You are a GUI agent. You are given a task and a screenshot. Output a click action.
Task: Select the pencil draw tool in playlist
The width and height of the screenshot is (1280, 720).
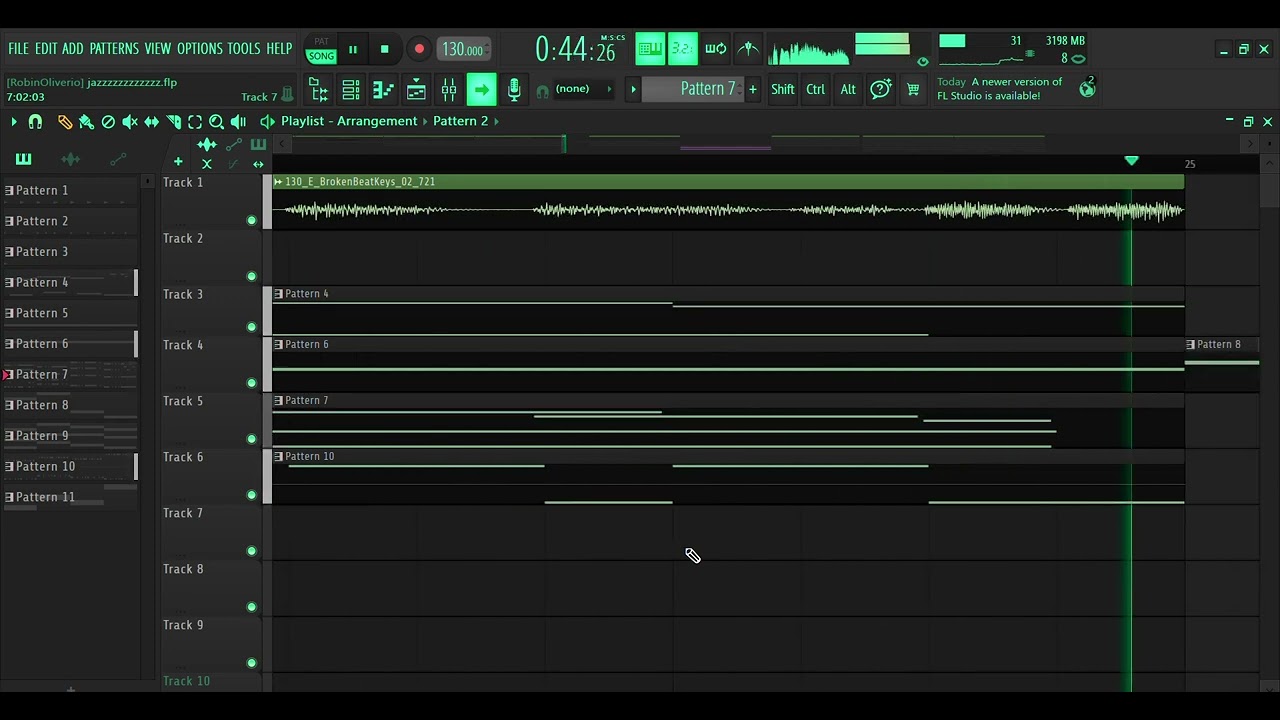65,122
